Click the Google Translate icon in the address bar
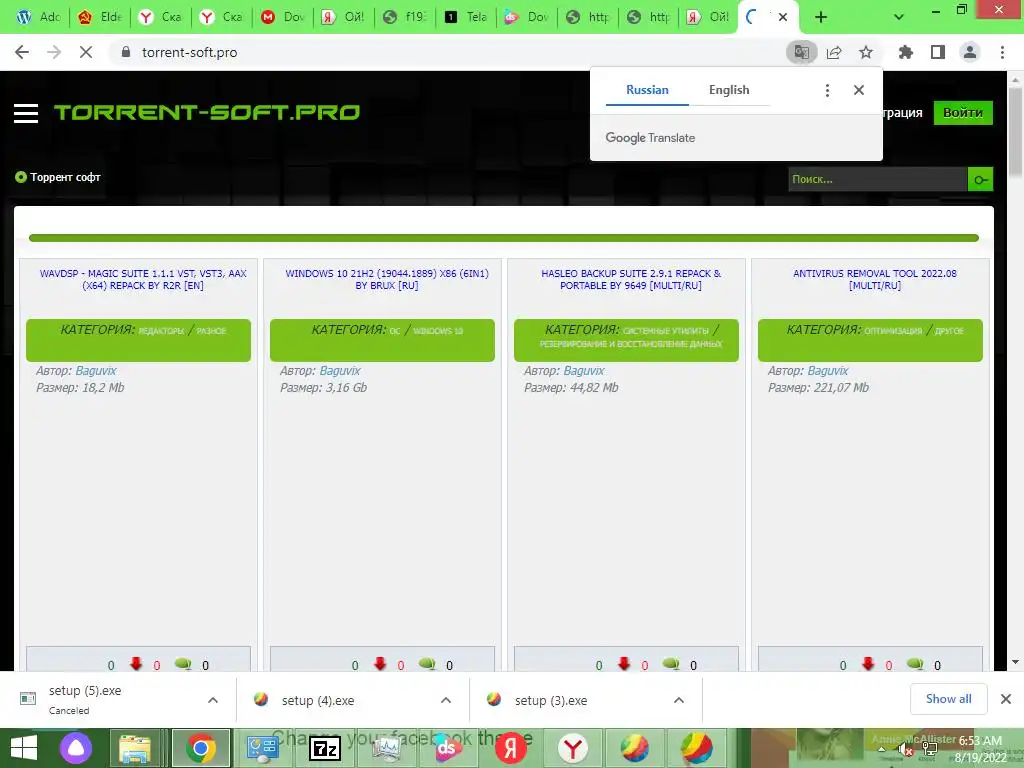 [x=801, y=52]
